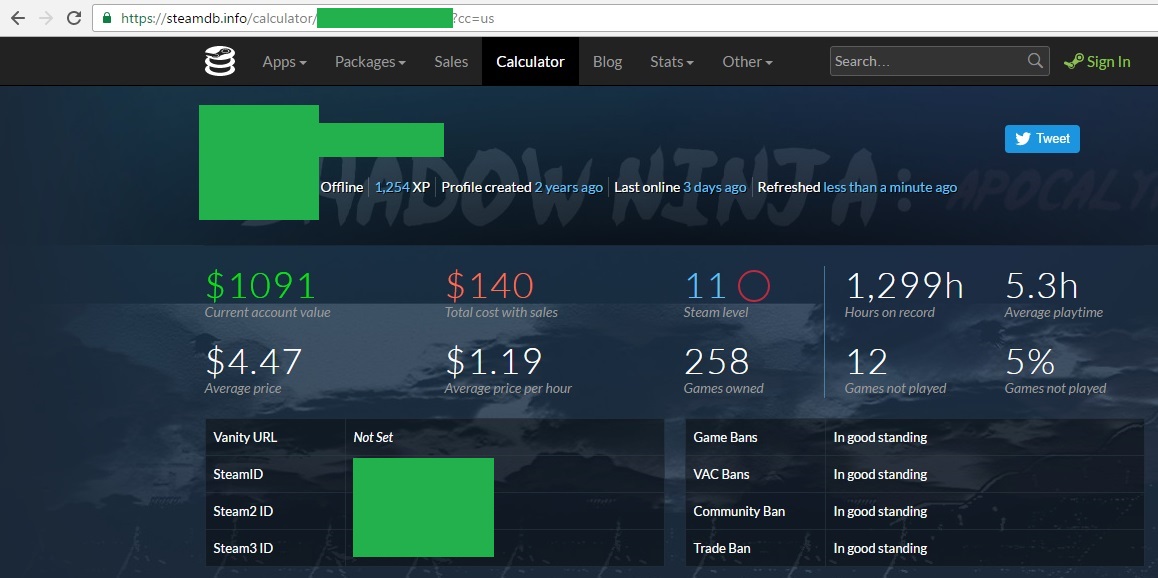Open the Apps dropdown menu
Image resolution: width=1158 pixels, height=578 pixels.
tap(284, 61)
